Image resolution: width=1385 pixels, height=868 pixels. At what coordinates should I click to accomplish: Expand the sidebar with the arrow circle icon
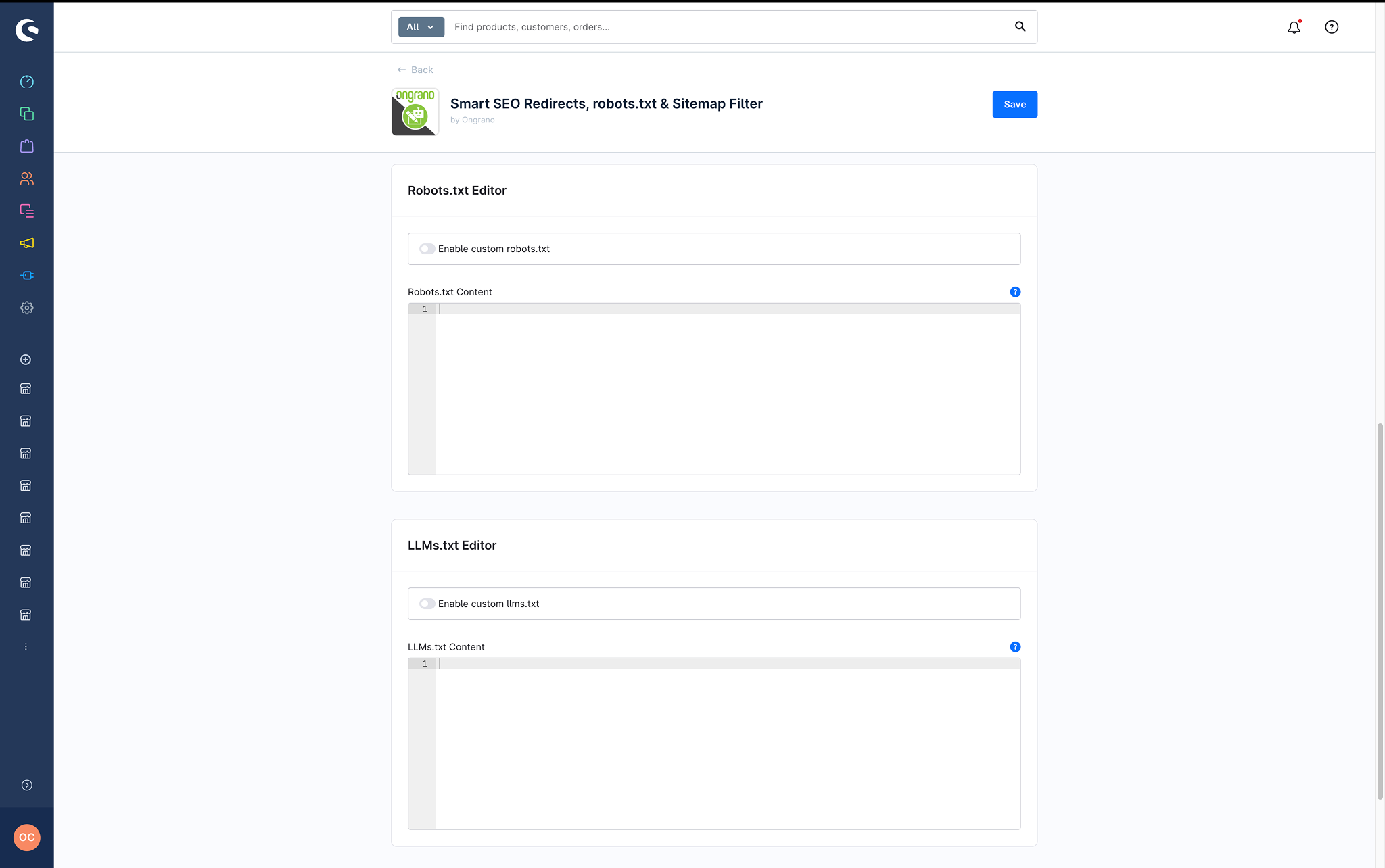pyautogui.click(x=27, y=785)
